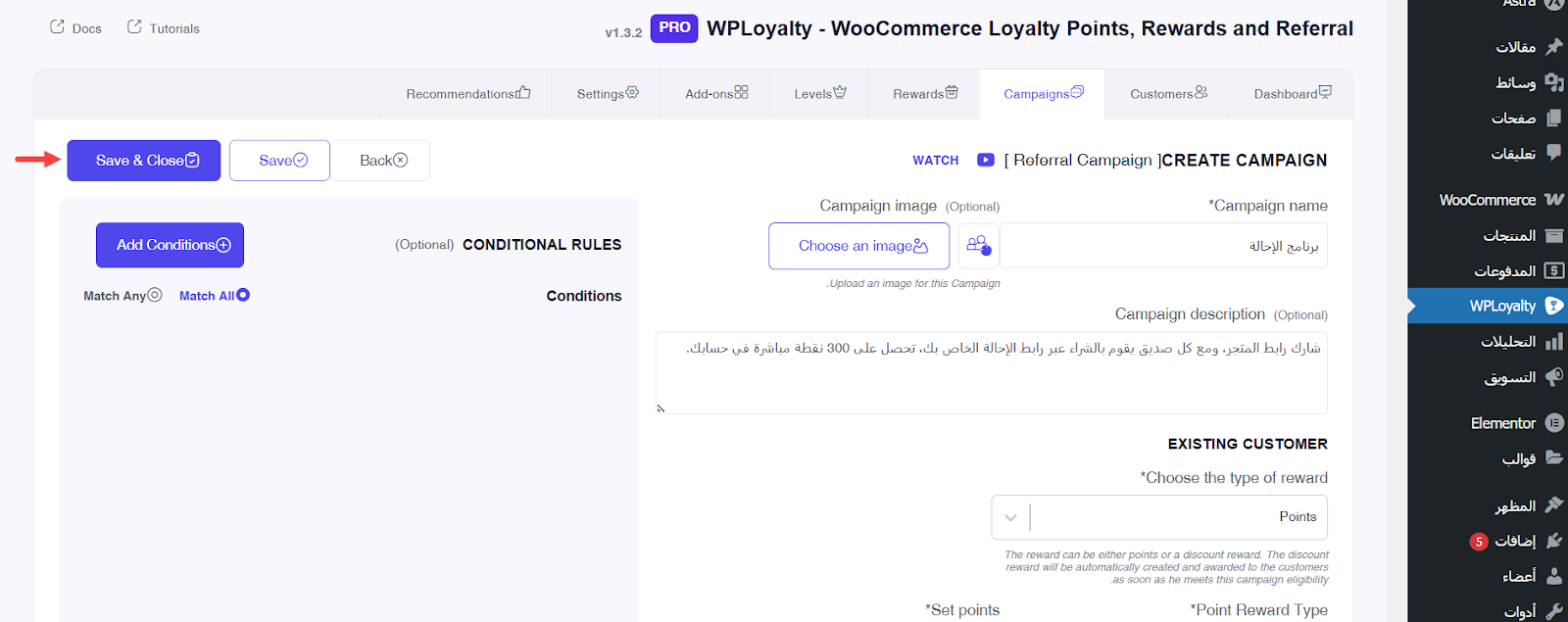
Task: Click the WATCH video play icon
Action: [x=986, y=160]
